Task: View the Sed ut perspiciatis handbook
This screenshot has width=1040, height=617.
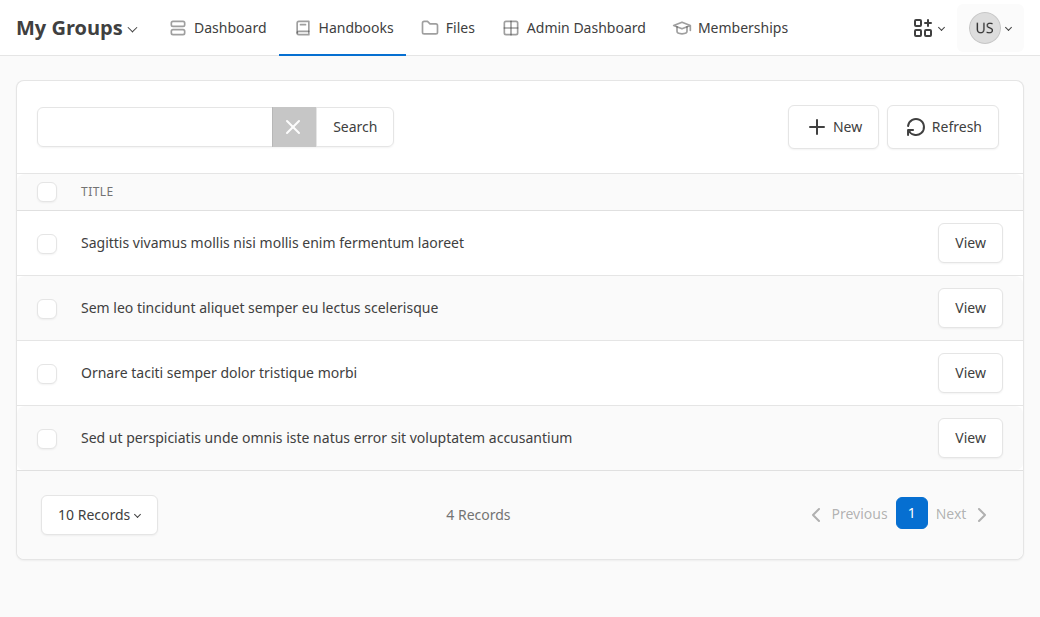Action: click(970, 438)
